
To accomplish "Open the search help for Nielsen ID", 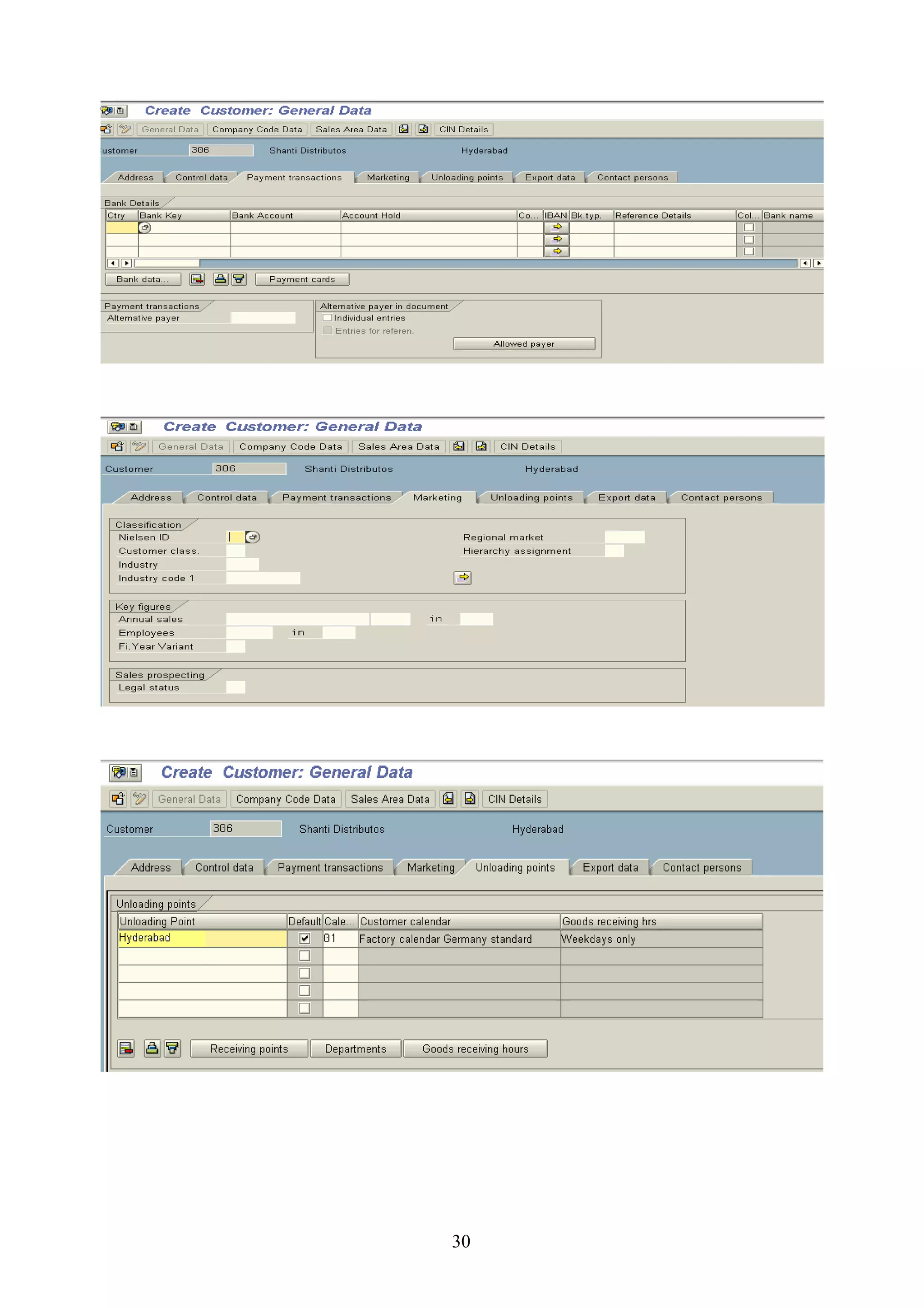I will coord(253,537).
